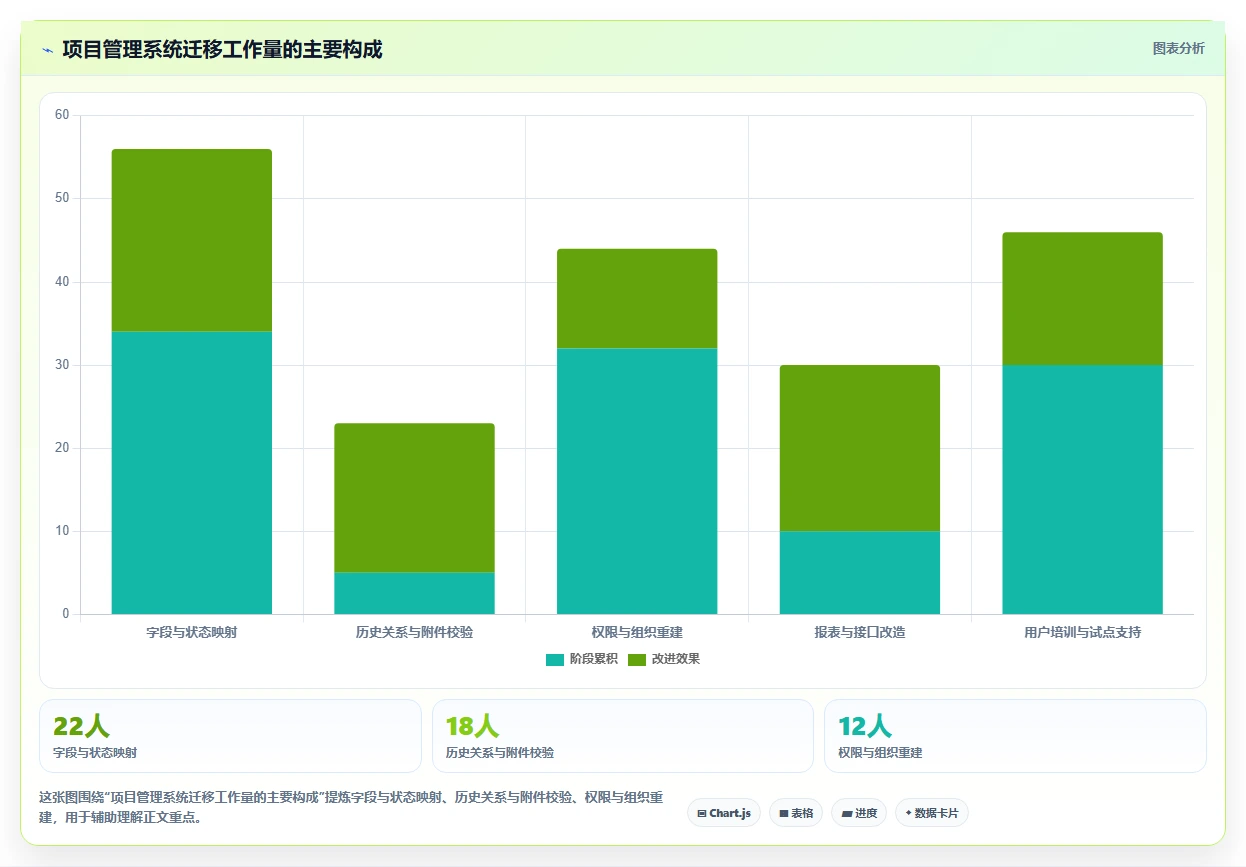Click the teal segment of 字段与状态映射 bar
This screenshot has width=1246, height=867.
click(192, 473)
